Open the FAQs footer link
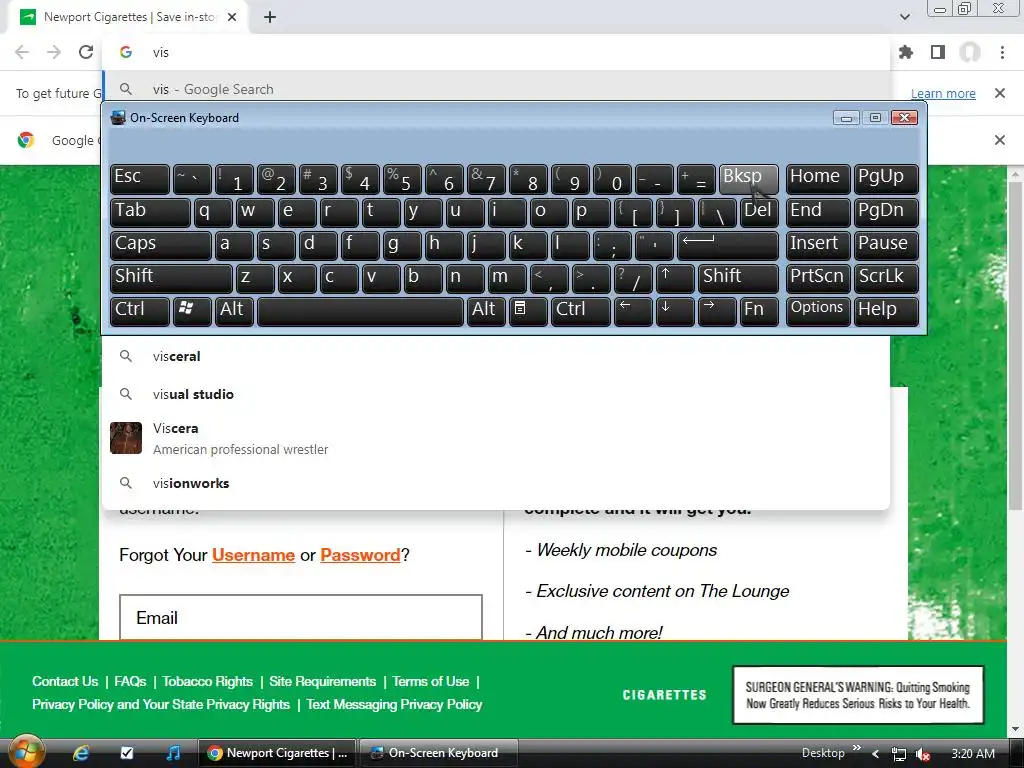 click(x=130, y=681)
